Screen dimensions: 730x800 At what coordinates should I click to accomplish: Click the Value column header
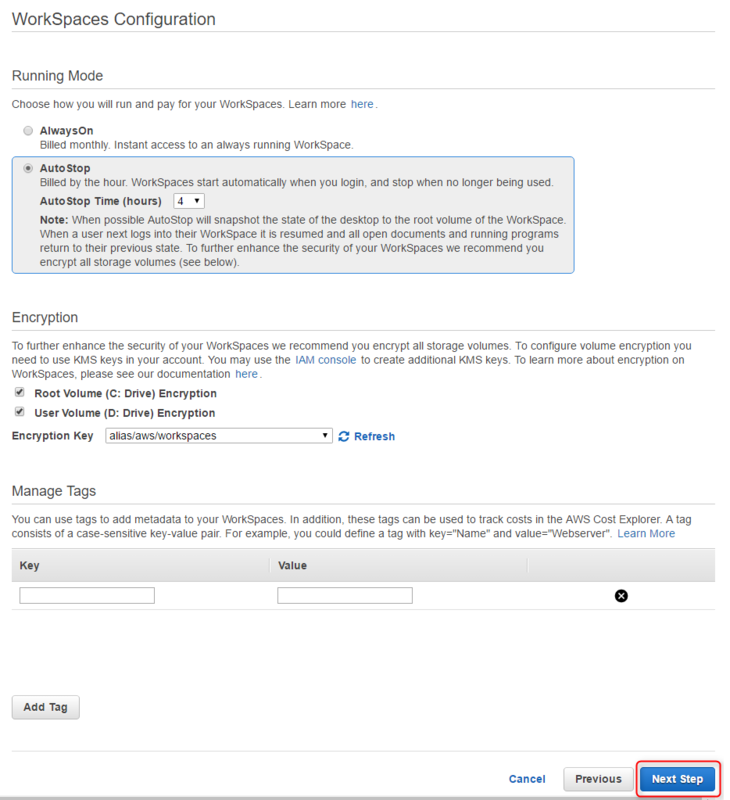(292, 565)
